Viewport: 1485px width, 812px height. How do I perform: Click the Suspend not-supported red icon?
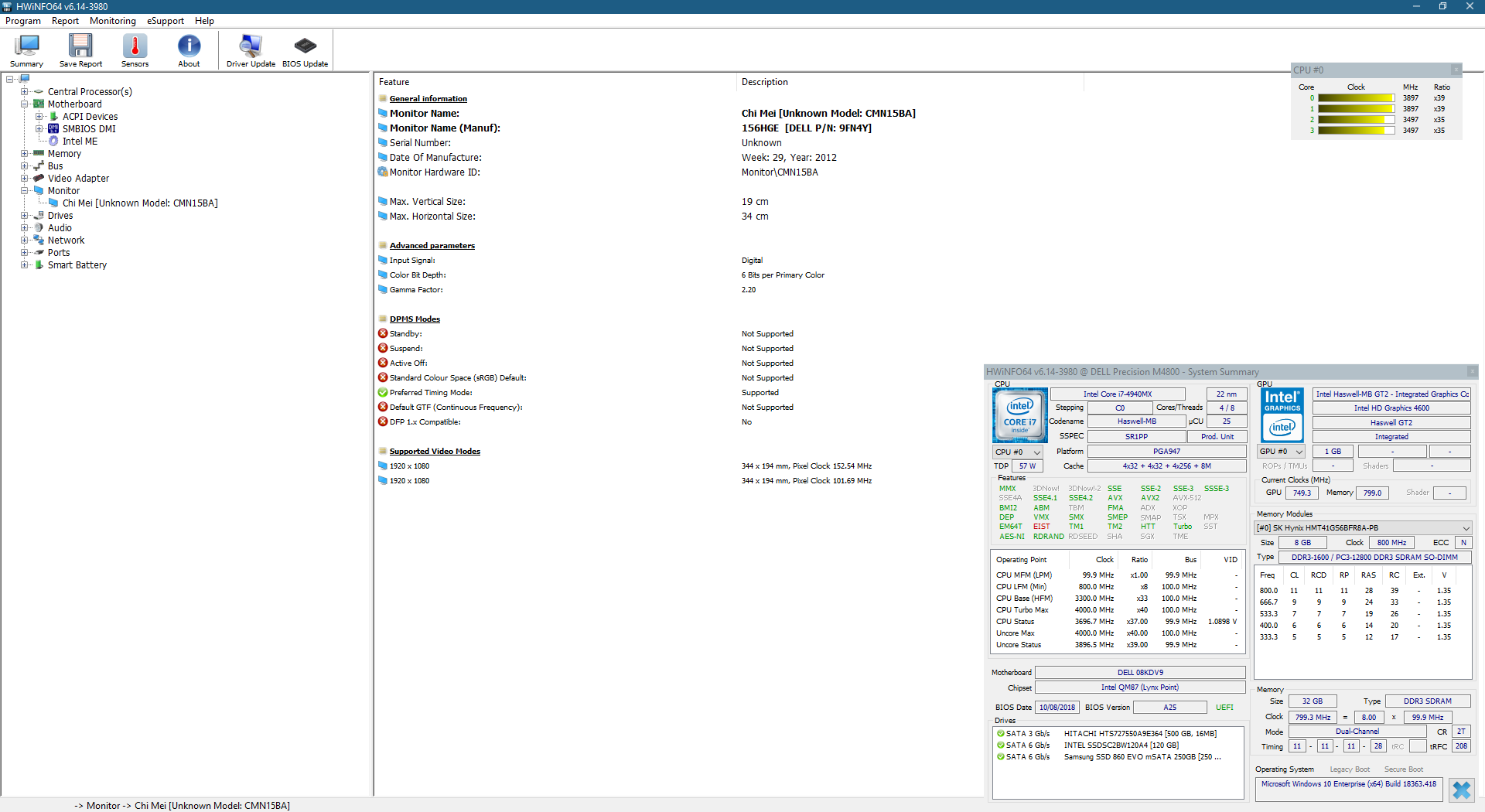pyautogui.click(x=383, y=348)
